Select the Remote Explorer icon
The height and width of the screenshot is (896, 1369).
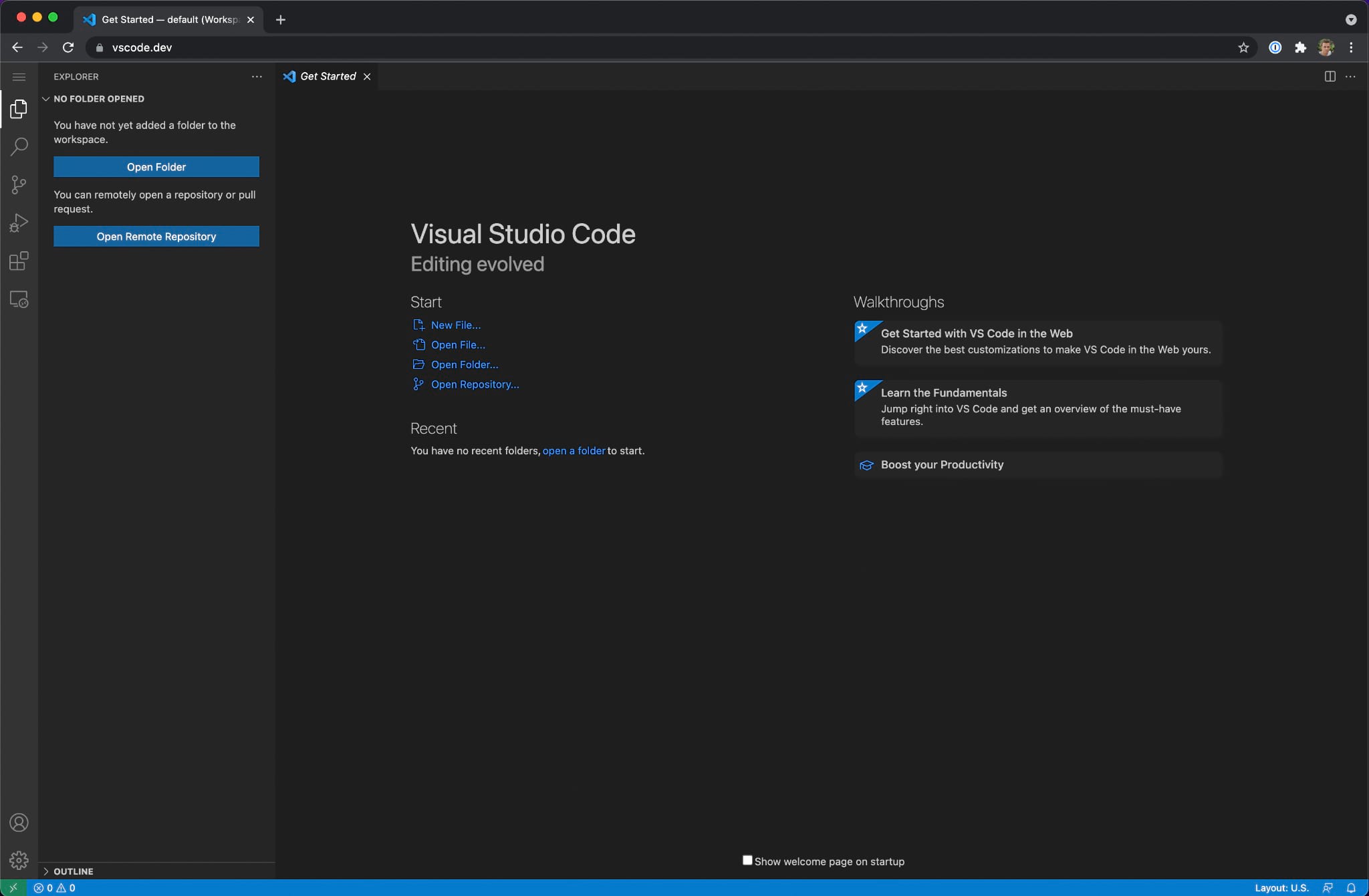(18, 298)
